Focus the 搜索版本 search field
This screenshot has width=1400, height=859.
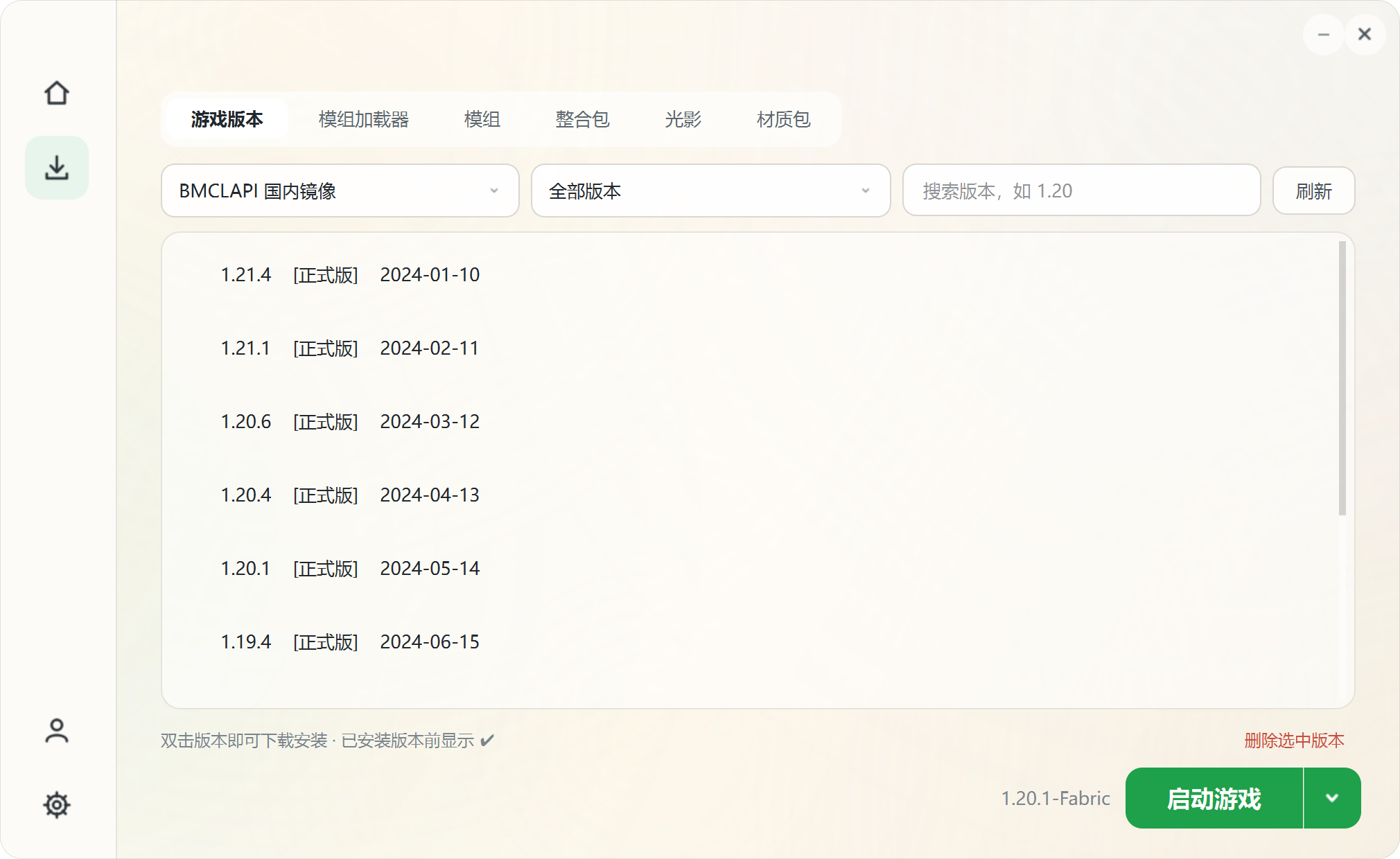click(x=1082, y=191)
